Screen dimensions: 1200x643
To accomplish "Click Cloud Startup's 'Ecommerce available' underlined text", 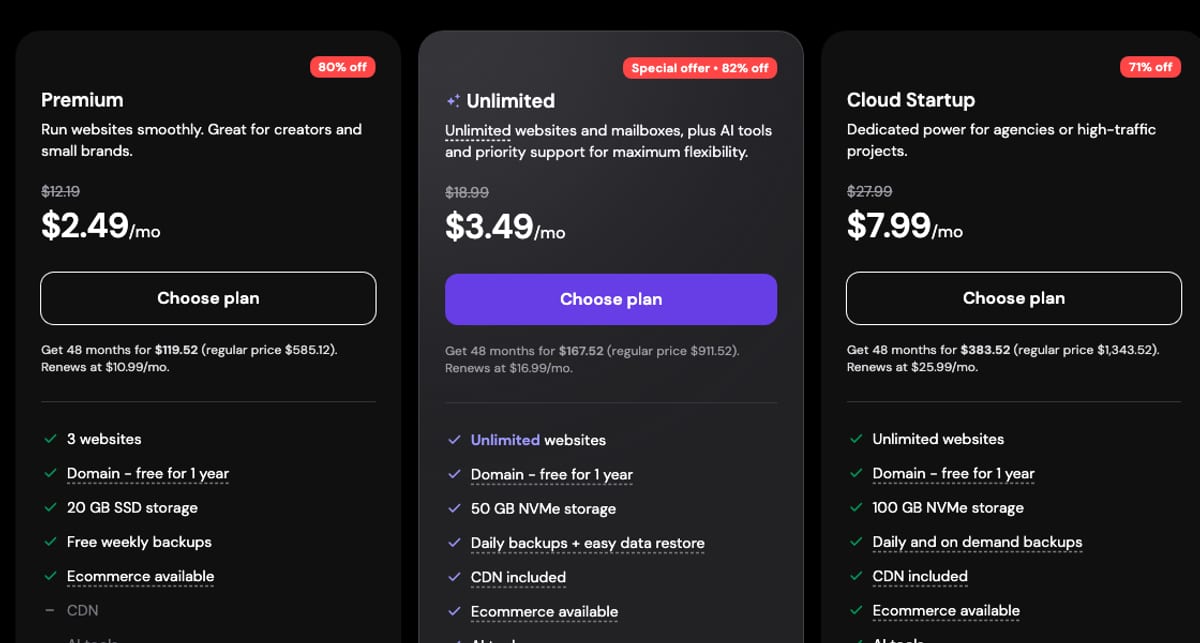I will click(x=946, y=610).
